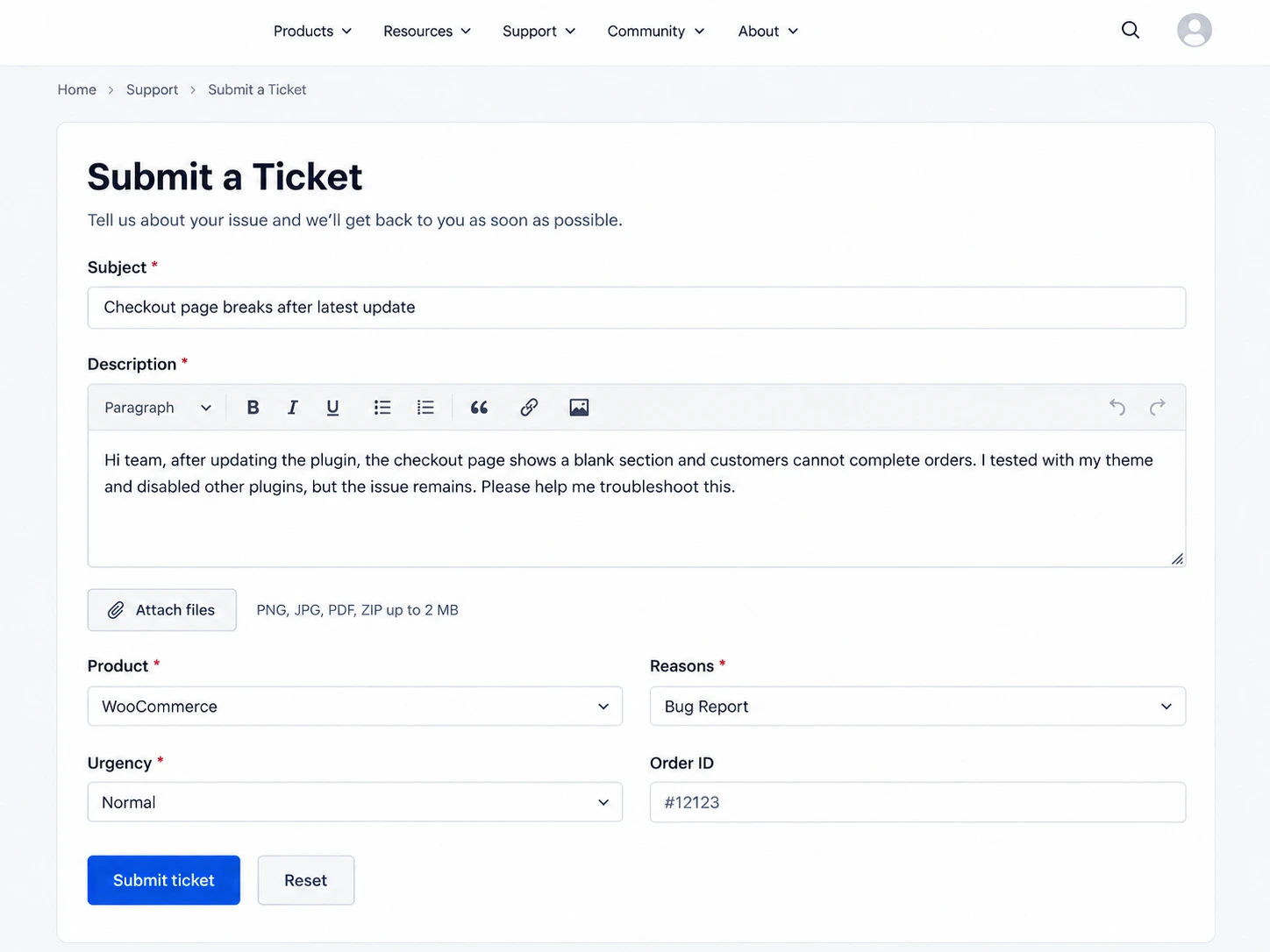This screenshot has width=1270, height=952.
Task: Insert a numbered list in description
Action: [x=425, y=408]
